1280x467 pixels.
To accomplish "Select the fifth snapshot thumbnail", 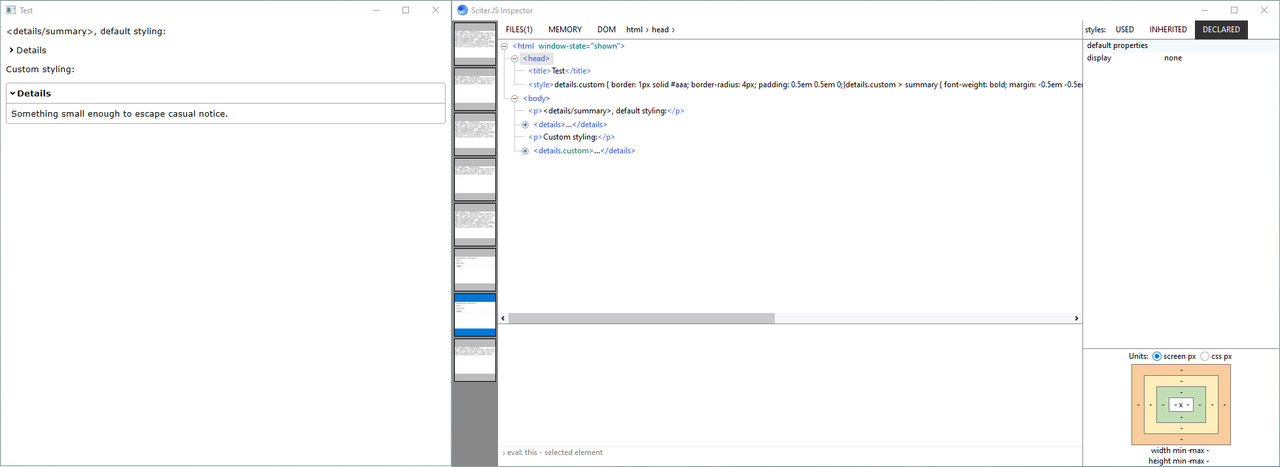I will click(475, 224).
